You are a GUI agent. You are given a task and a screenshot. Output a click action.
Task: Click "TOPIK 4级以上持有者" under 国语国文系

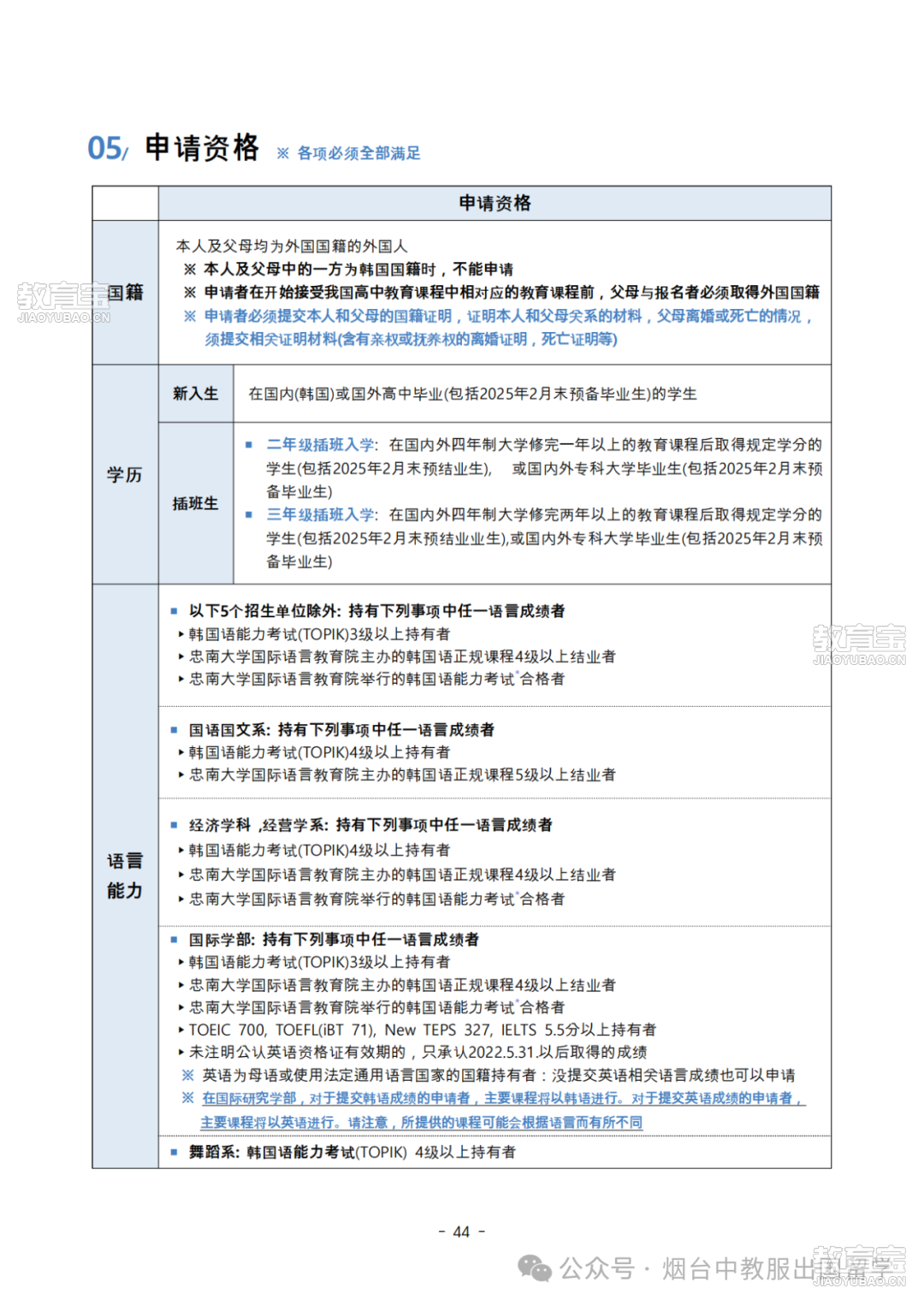(319, 752)
